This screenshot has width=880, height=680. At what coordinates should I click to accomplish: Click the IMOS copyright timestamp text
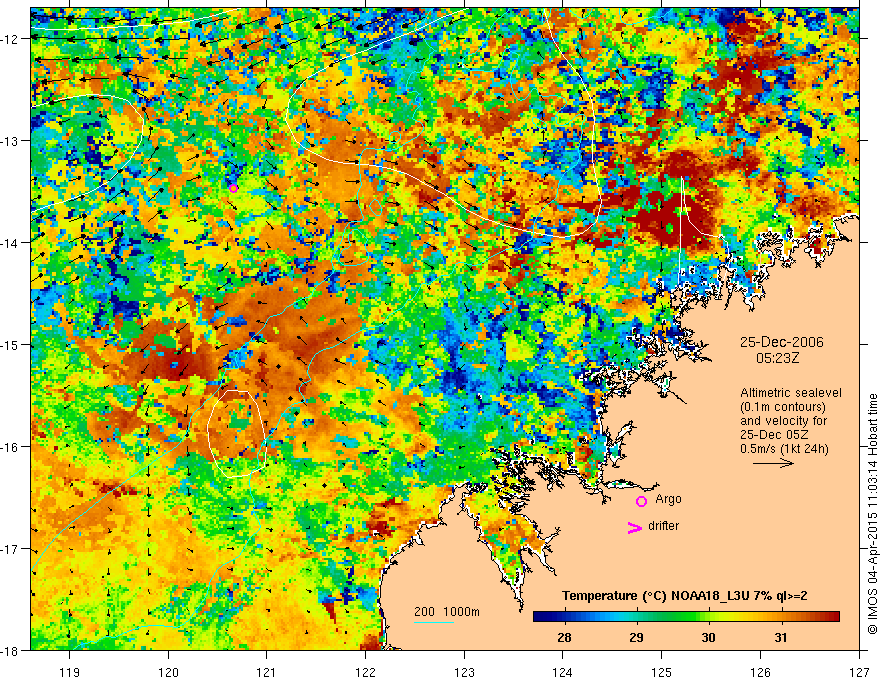coord(872,513)
